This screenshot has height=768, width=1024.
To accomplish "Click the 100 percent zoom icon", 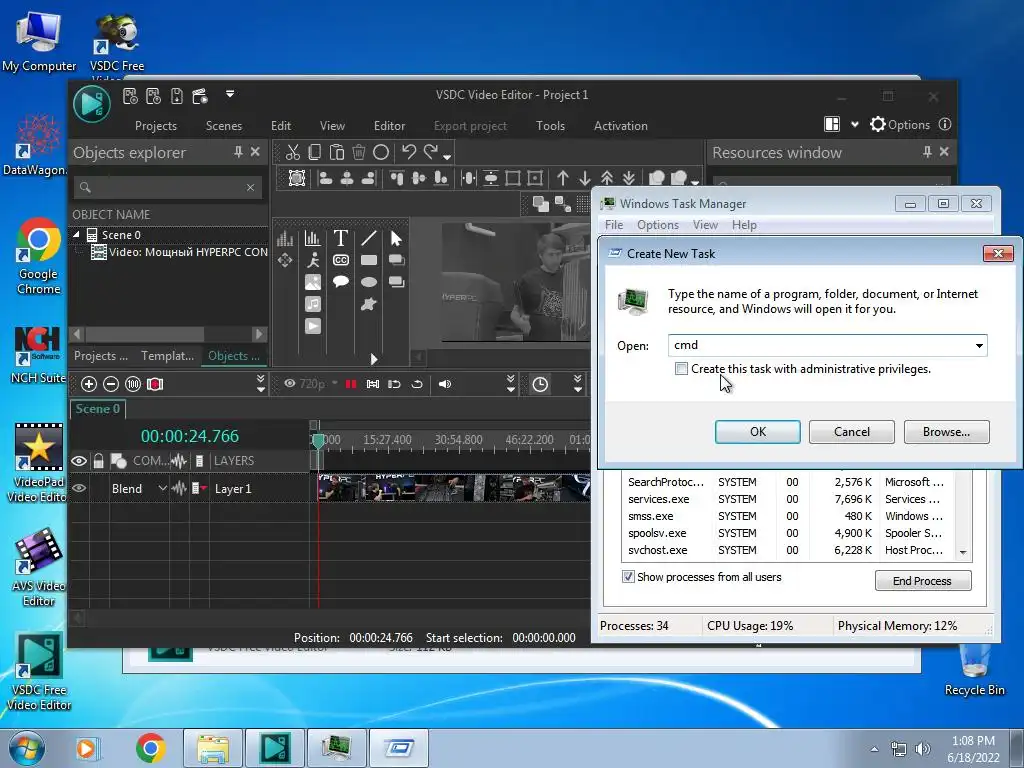I will (133, 384).
